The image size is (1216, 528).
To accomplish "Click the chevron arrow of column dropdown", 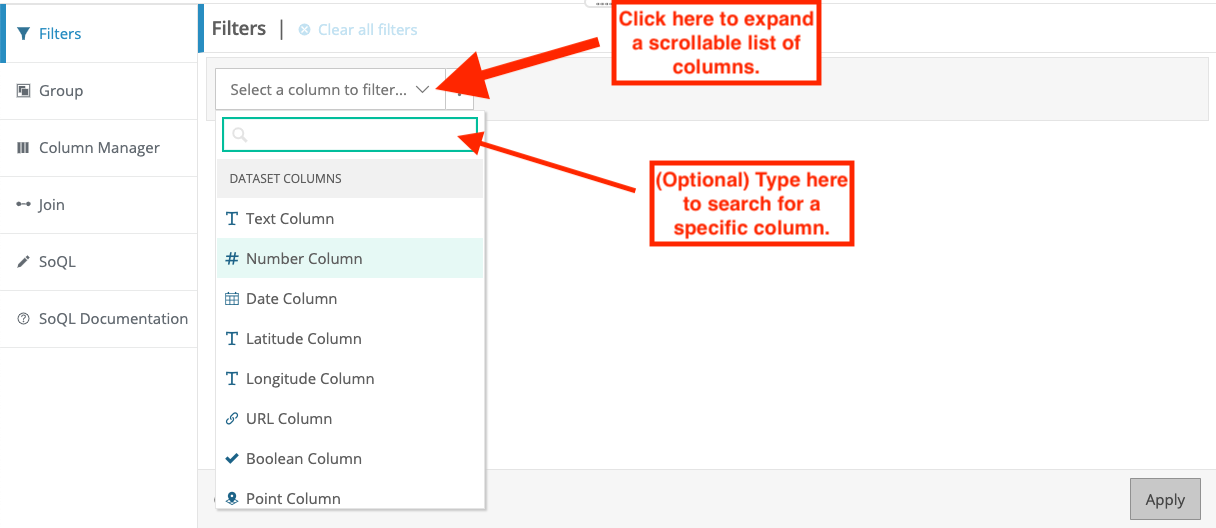I will 423,90.
